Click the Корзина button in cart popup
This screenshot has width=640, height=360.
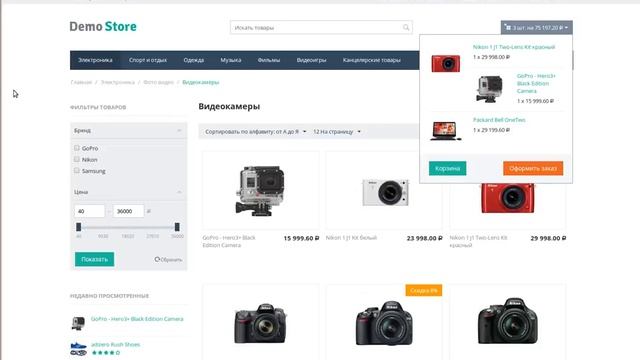click(x=447, y=168)
